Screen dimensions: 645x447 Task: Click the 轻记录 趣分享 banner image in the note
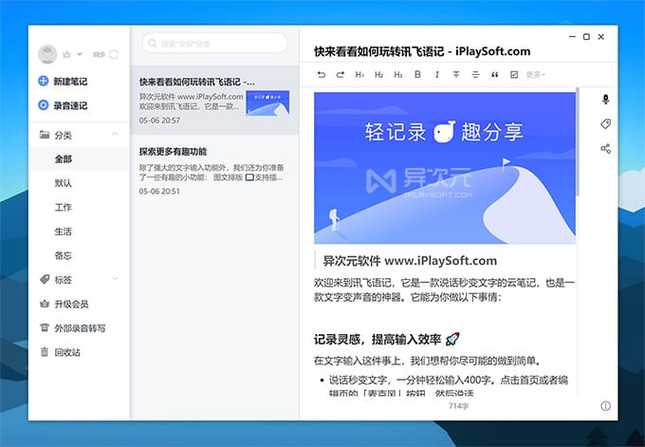coord(445,168)
